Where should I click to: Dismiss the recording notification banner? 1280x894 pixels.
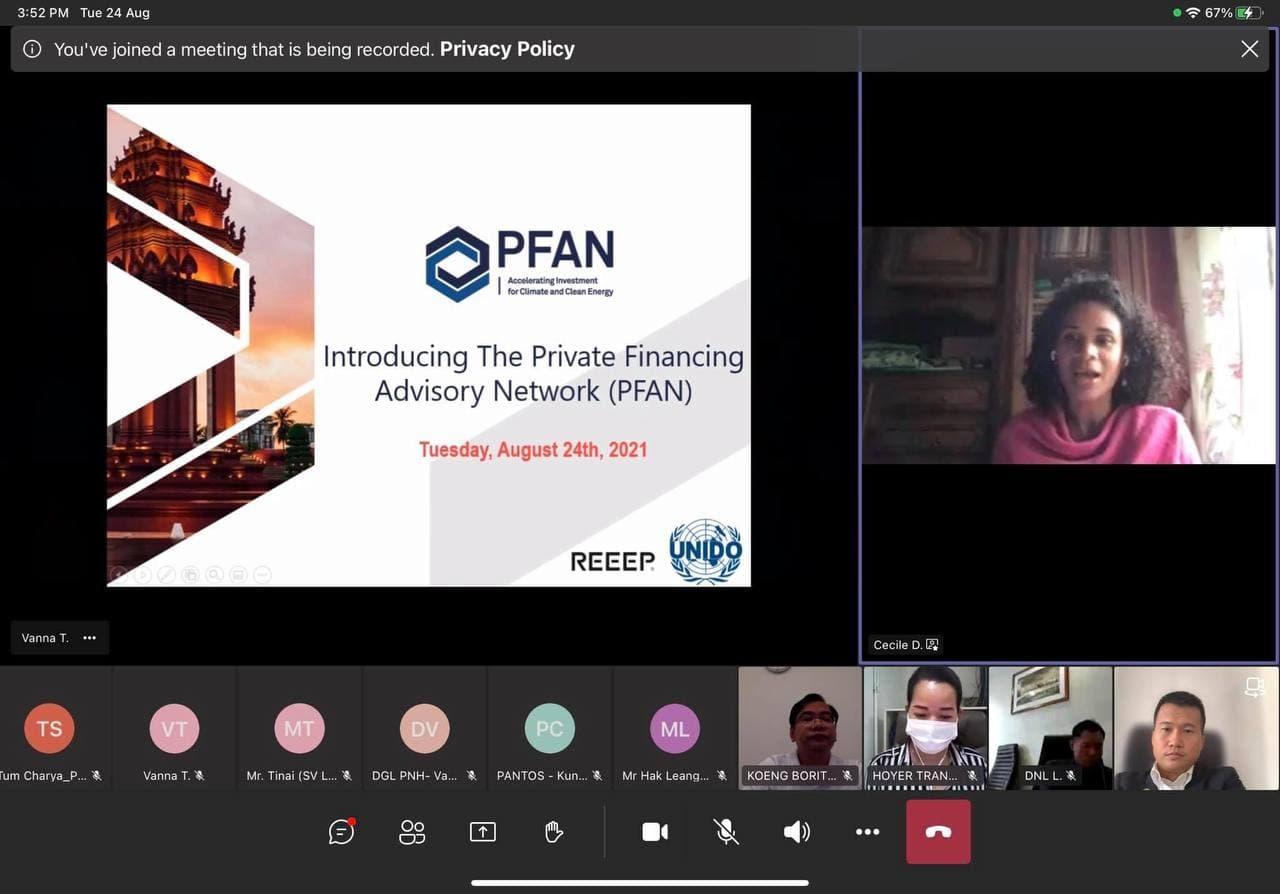1249,49
